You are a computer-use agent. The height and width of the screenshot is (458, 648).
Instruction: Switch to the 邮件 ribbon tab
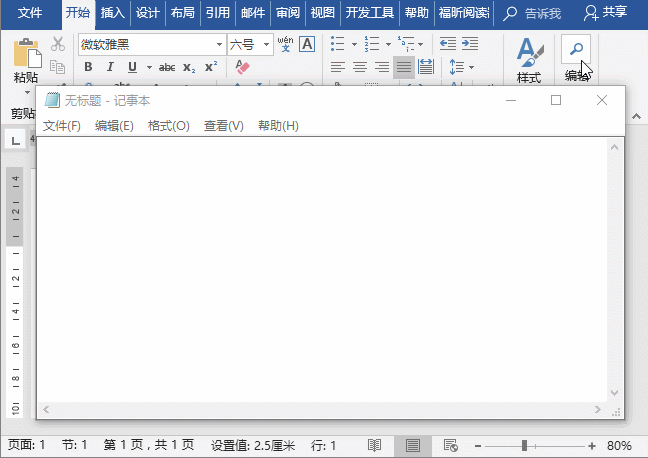point(253,13)
